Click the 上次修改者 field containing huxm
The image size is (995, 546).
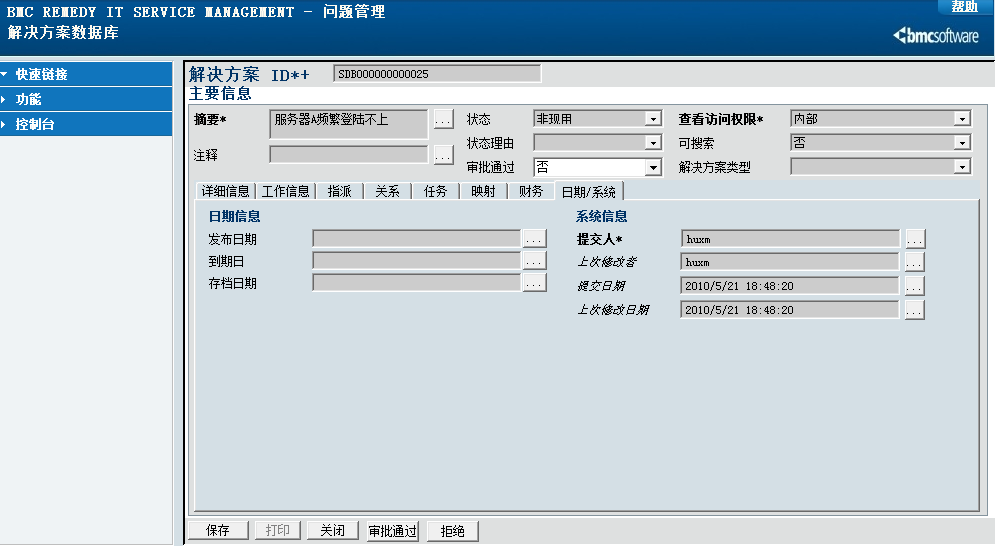(x=790, y=262)
